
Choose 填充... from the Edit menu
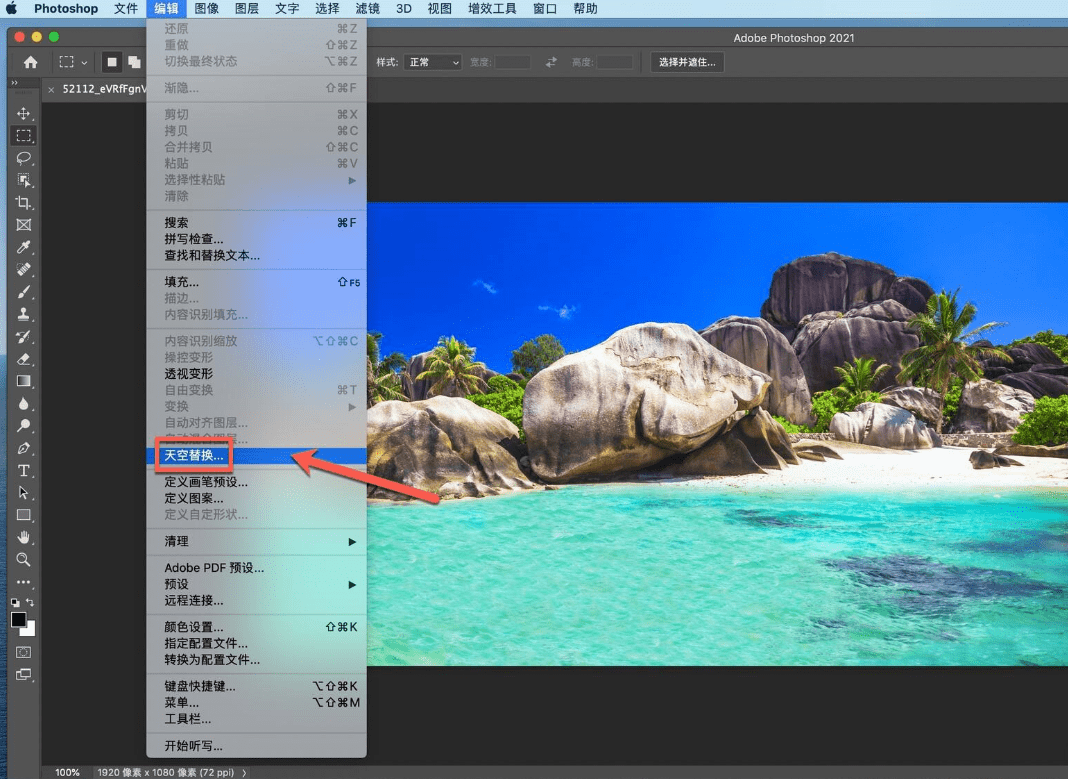click(257, 282)
